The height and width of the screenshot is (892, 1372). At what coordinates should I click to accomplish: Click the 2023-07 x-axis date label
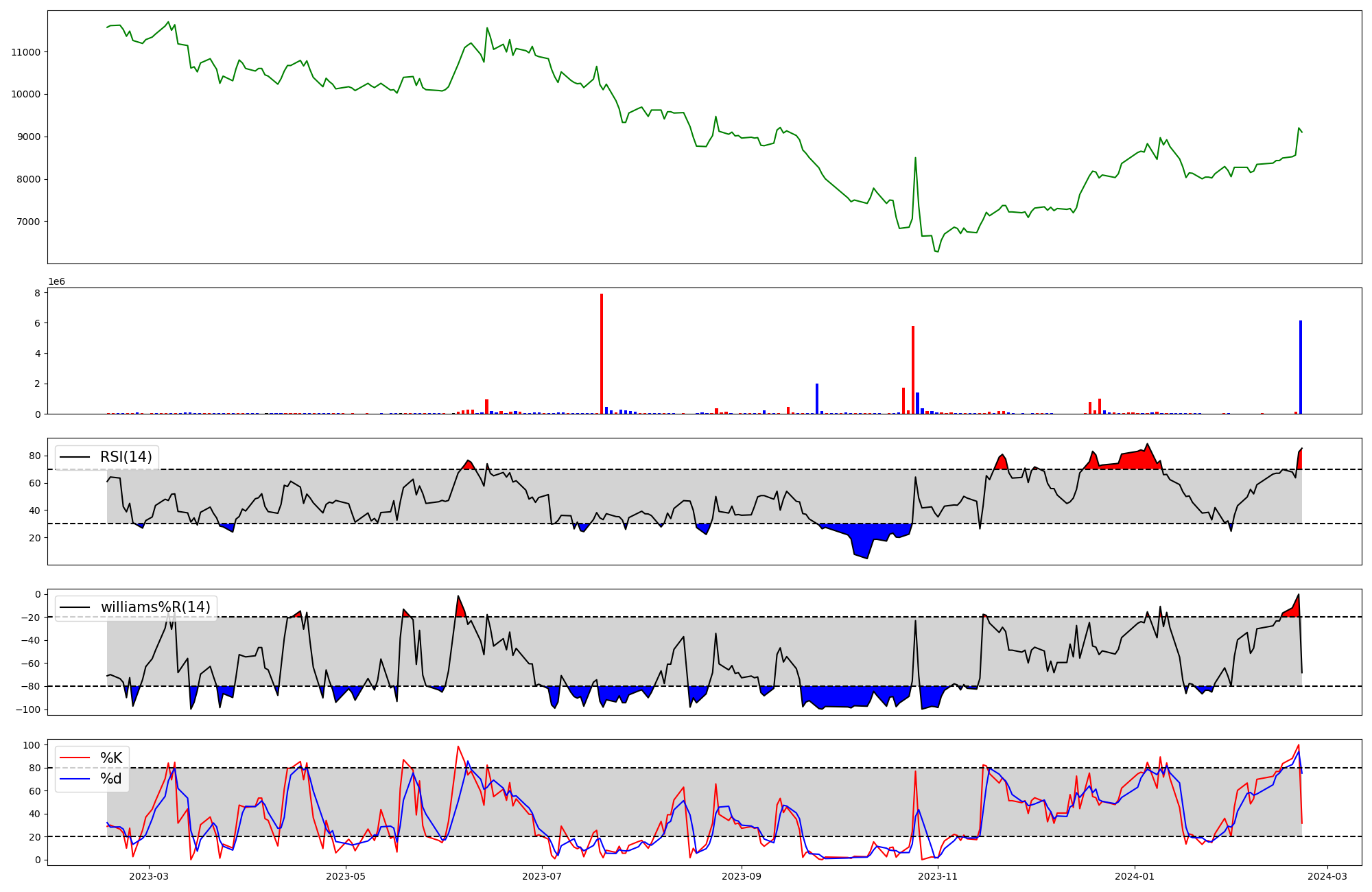coord(543,876)
